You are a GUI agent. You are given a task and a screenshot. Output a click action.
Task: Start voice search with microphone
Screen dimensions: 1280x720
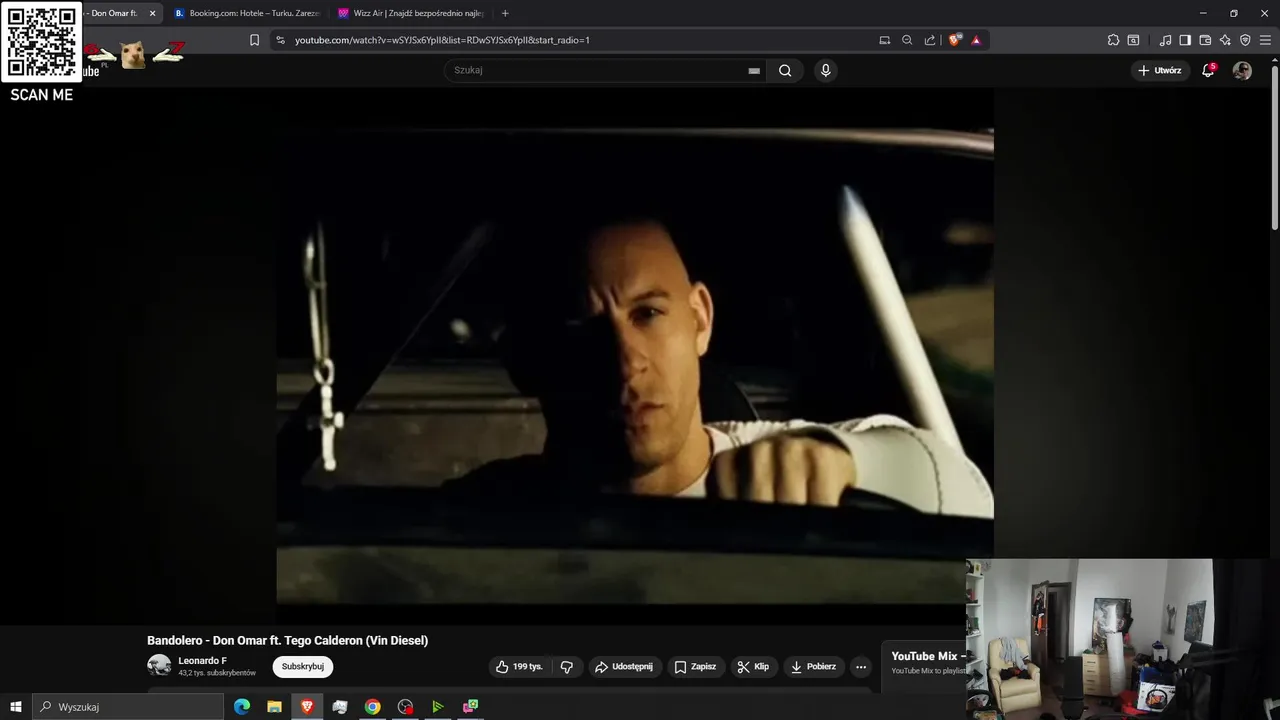825,70
